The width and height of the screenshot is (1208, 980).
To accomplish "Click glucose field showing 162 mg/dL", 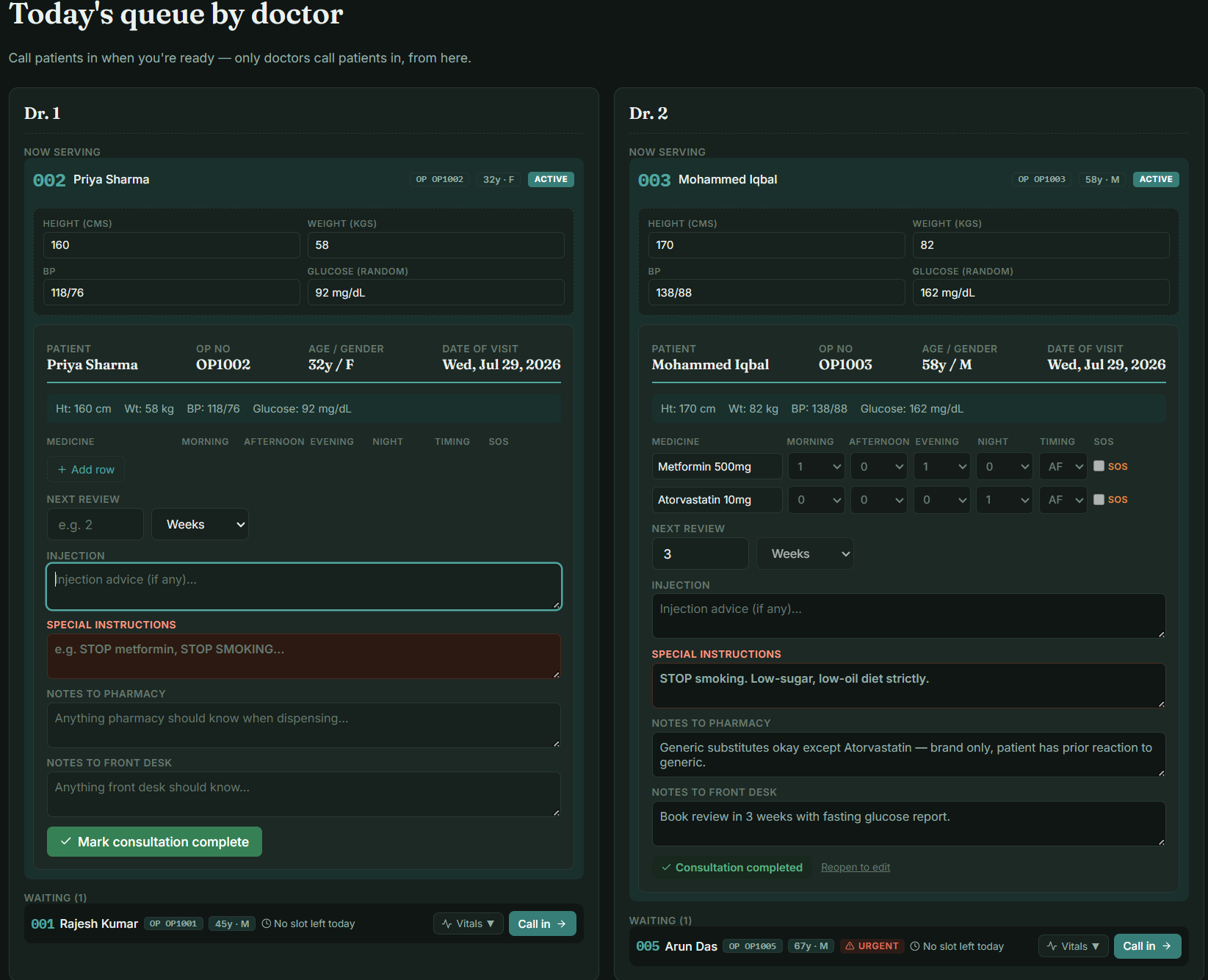I will click(x=1041, y=292).
